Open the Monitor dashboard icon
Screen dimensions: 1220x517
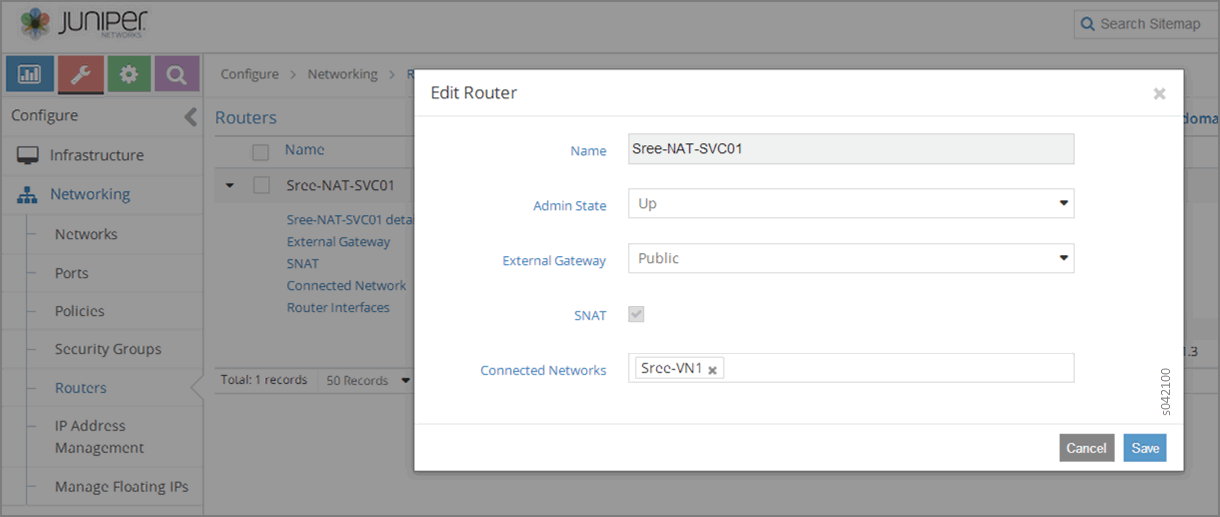[28, 75]
